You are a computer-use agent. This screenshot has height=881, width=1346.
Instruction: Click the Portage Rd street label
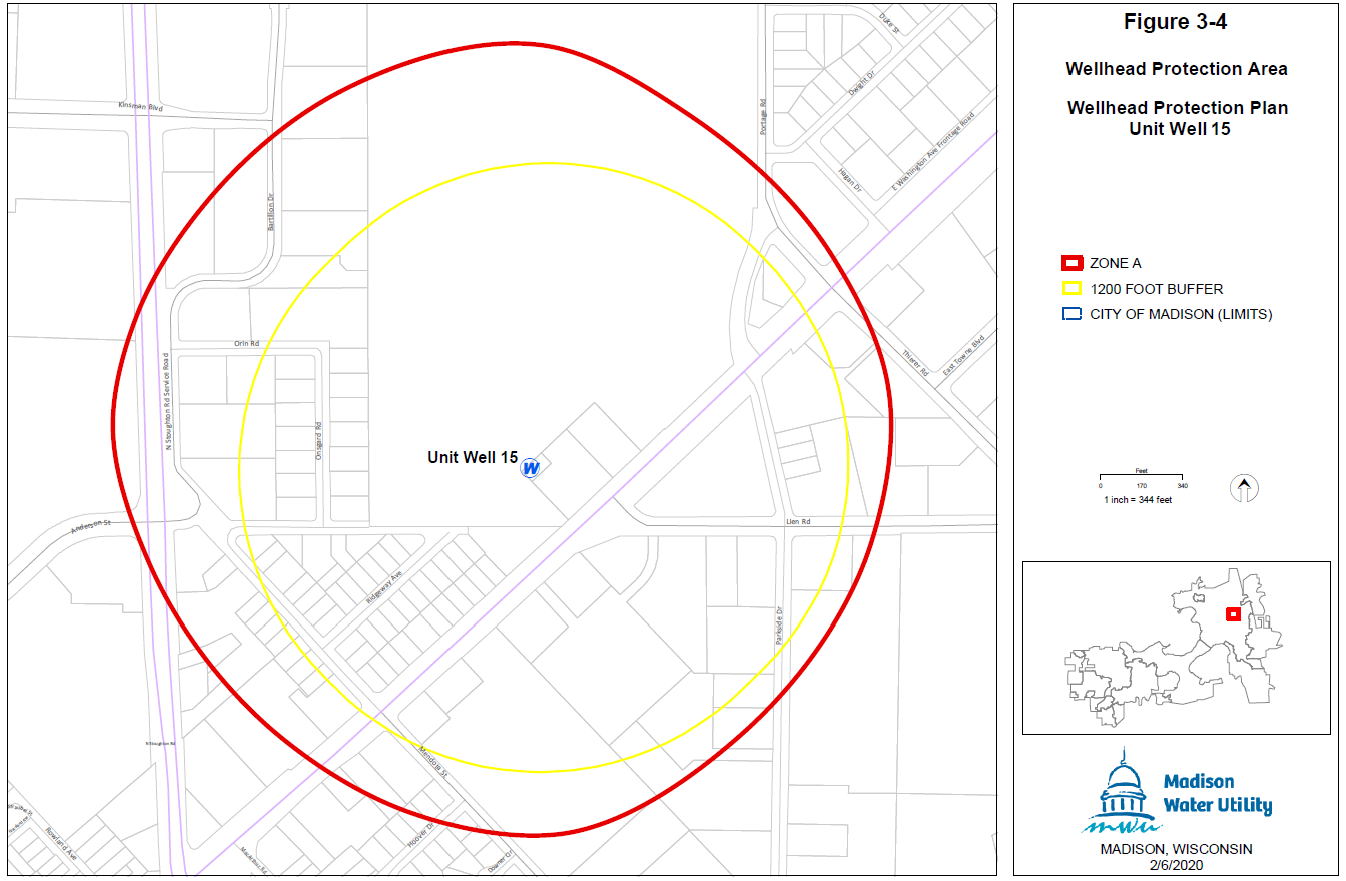762,116
